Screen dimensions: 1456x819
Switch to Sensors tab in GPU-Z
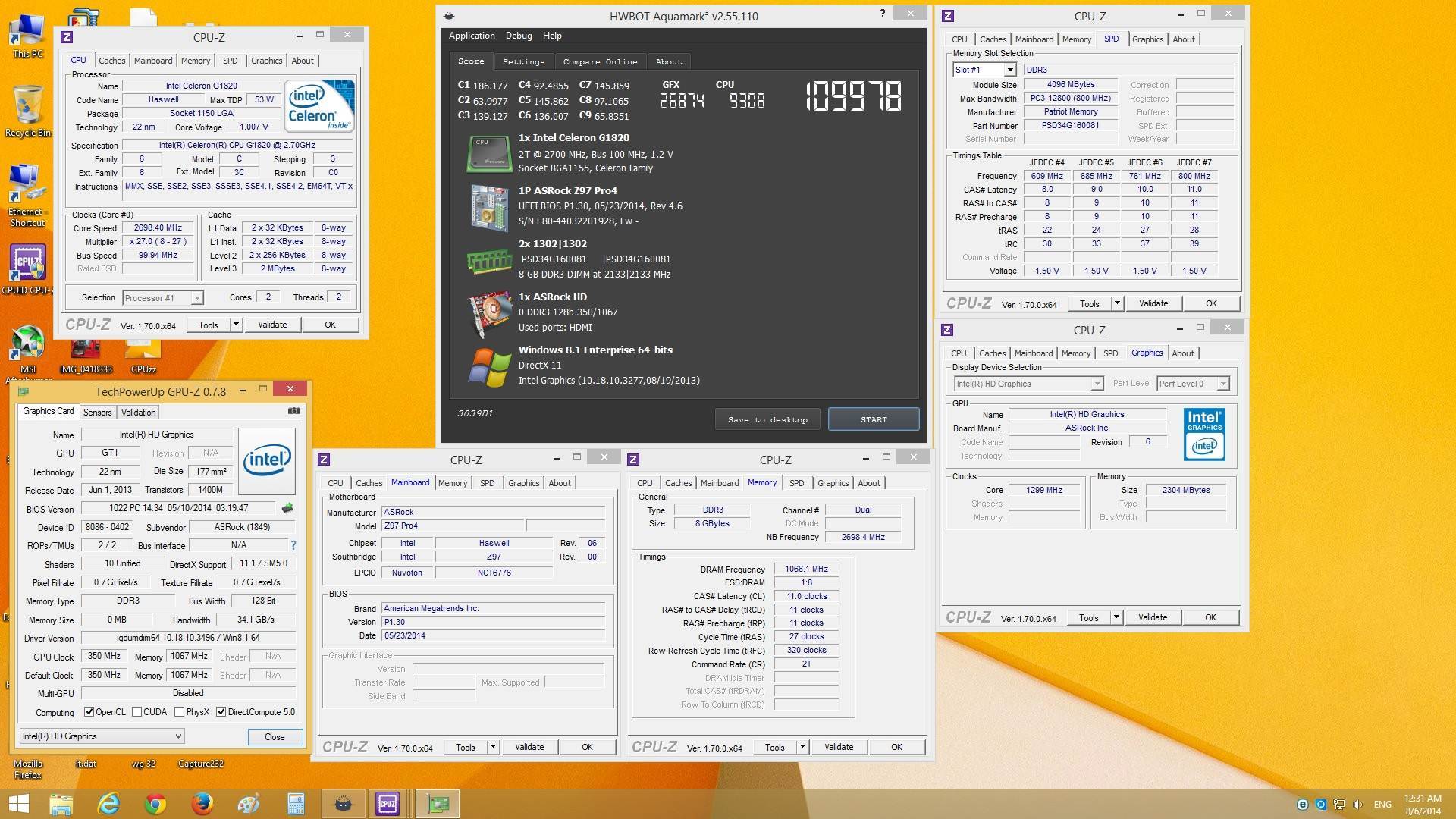(97, 413)
